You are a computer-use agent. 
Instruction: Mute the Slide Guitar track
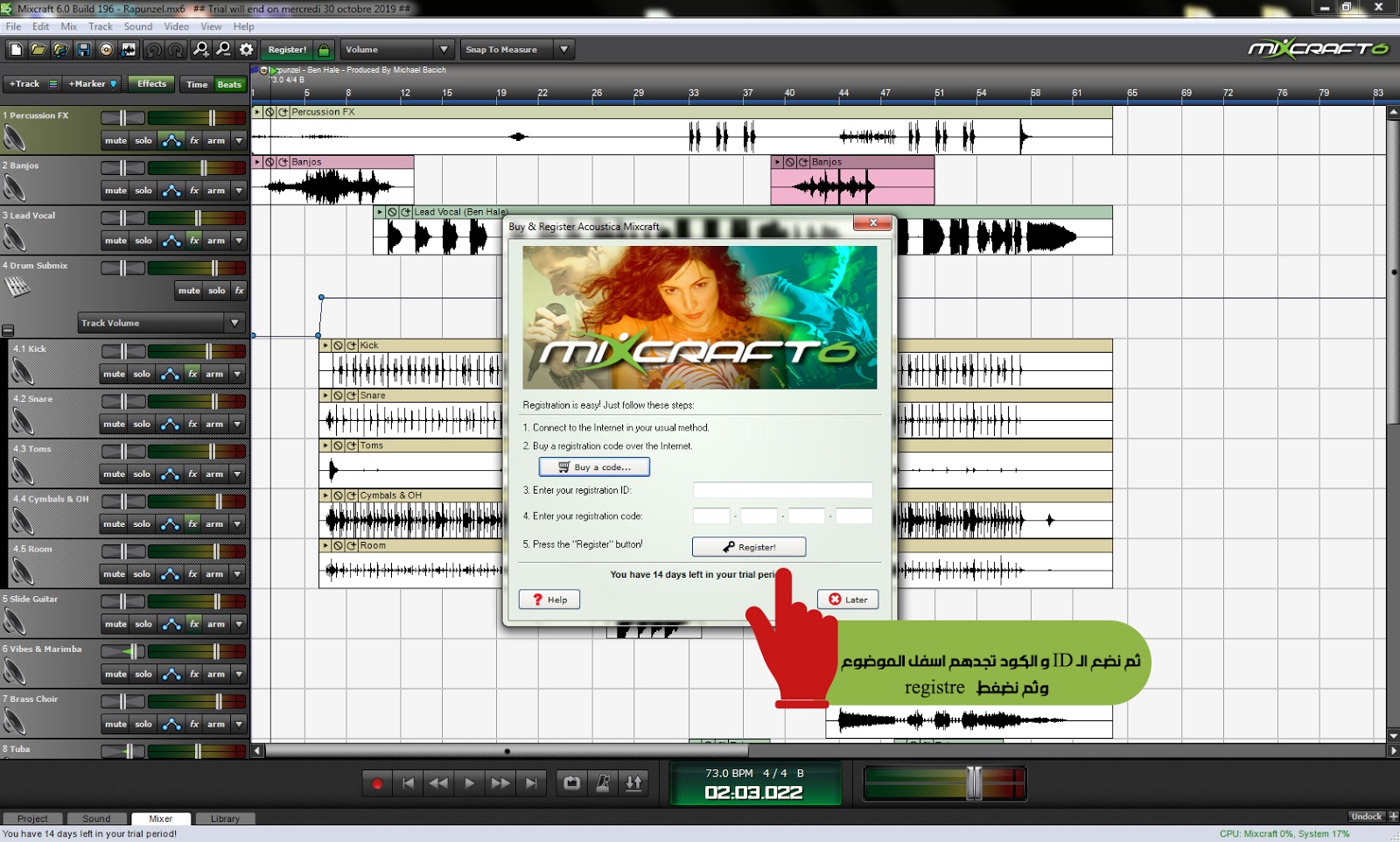(x=115, y=625)
